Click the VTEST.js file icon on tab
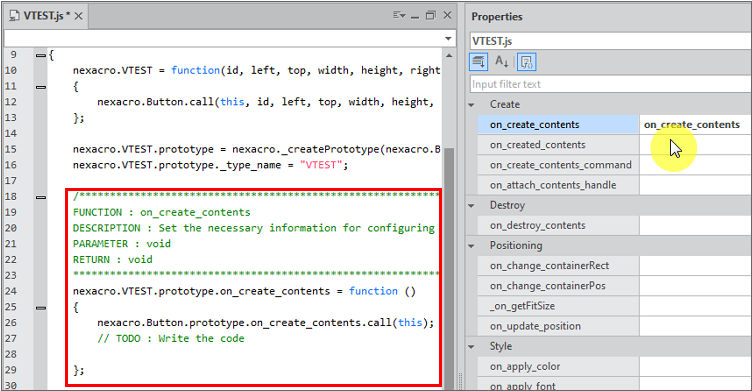This screenshot has width=752, height=391. tap(15, 16)
